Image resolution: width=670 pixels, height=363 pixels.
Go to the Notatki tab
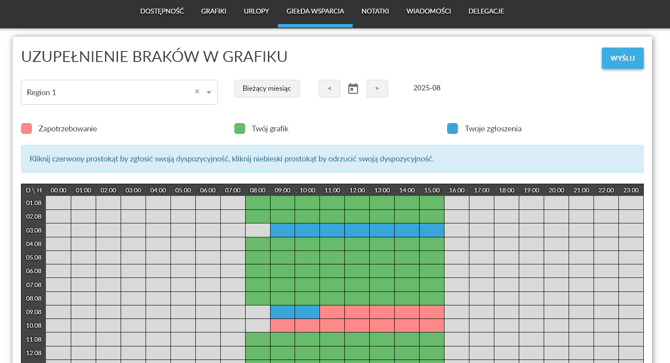375,11
